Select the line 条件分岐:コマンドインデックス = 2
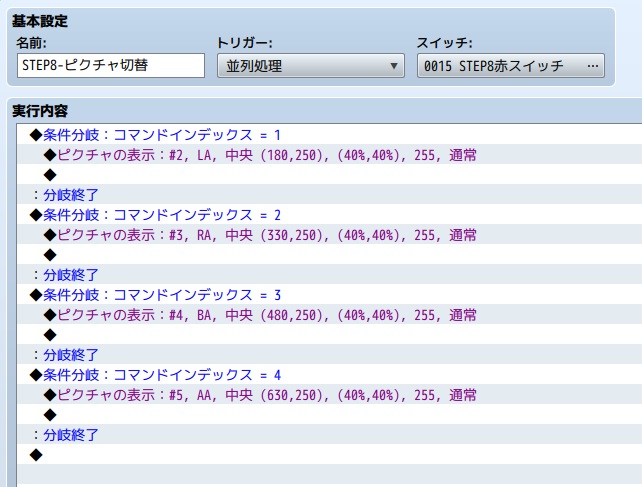 pyautogui.click(x=330, y=215)
